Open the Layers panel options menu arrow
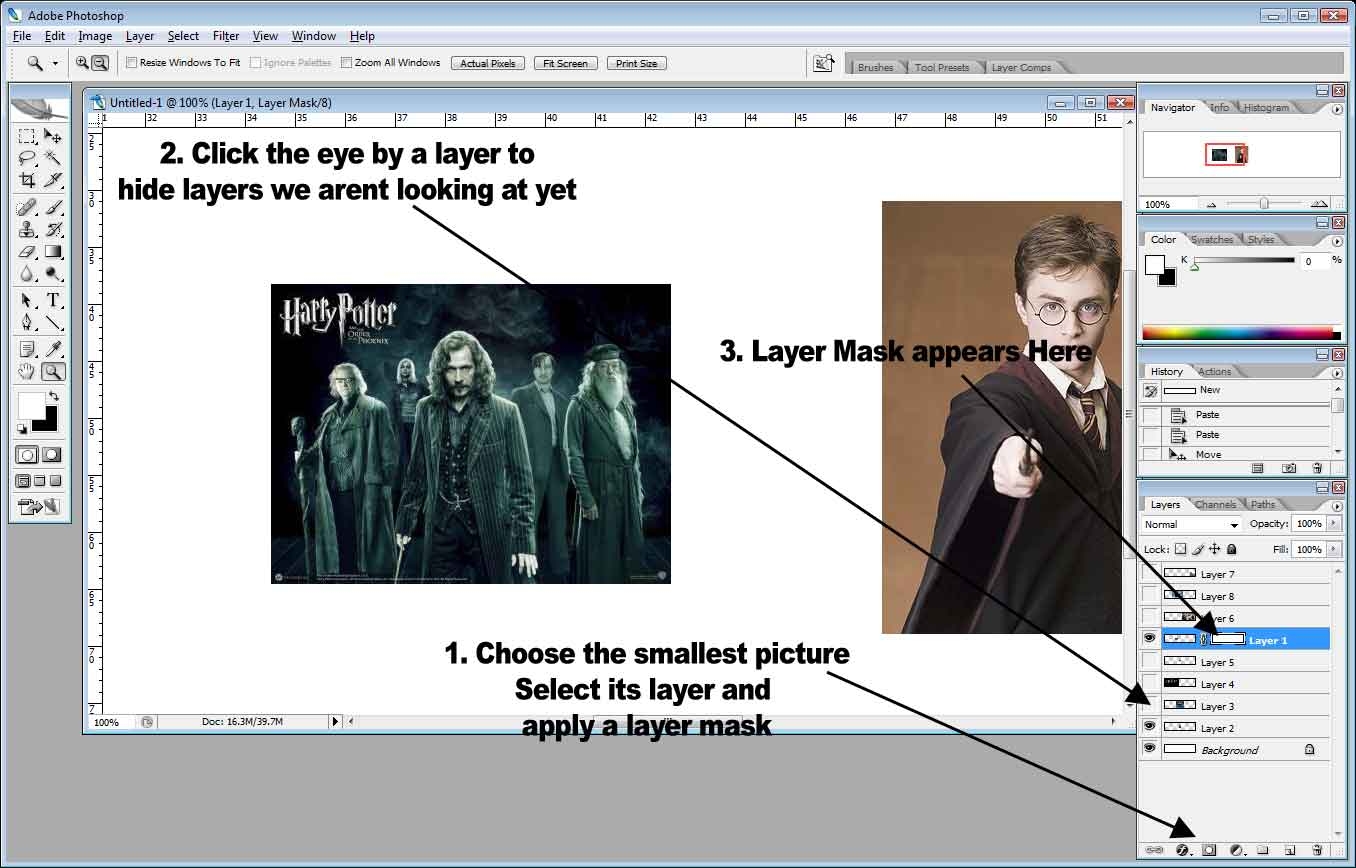This screenshot has height=868, width=1356. pyautogui.click(x=1337, y=506)
